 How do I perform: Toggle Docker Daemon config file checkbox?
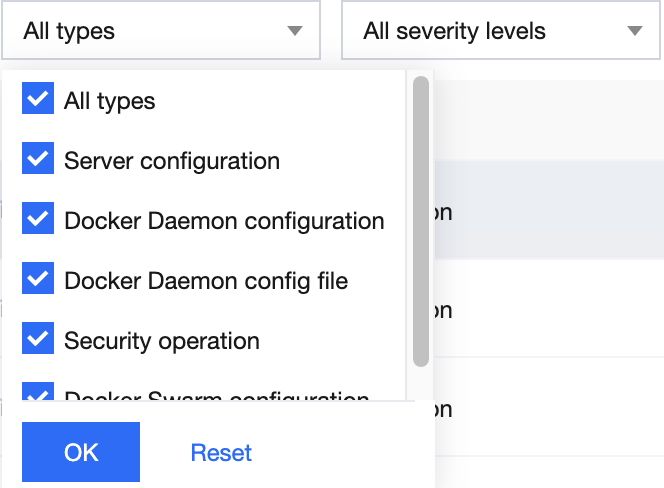[x=38, y=280]
